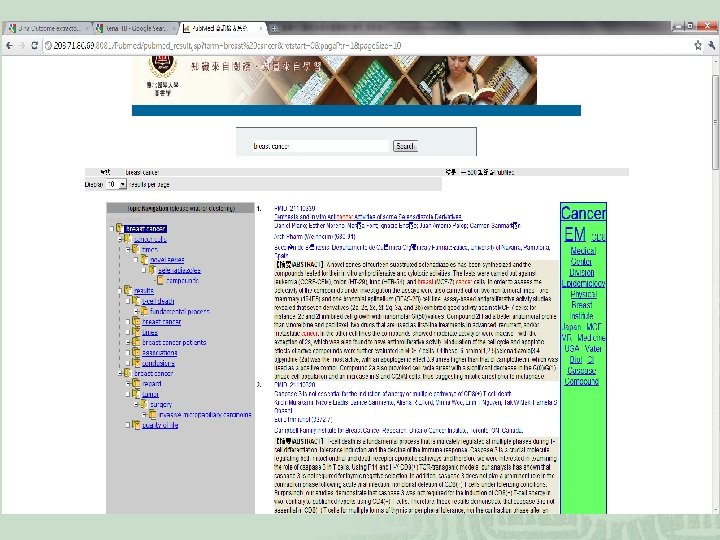Toggle expander beside 'breast cancer patients'
The height and width of the screenshot is (540, 720).
128,342
